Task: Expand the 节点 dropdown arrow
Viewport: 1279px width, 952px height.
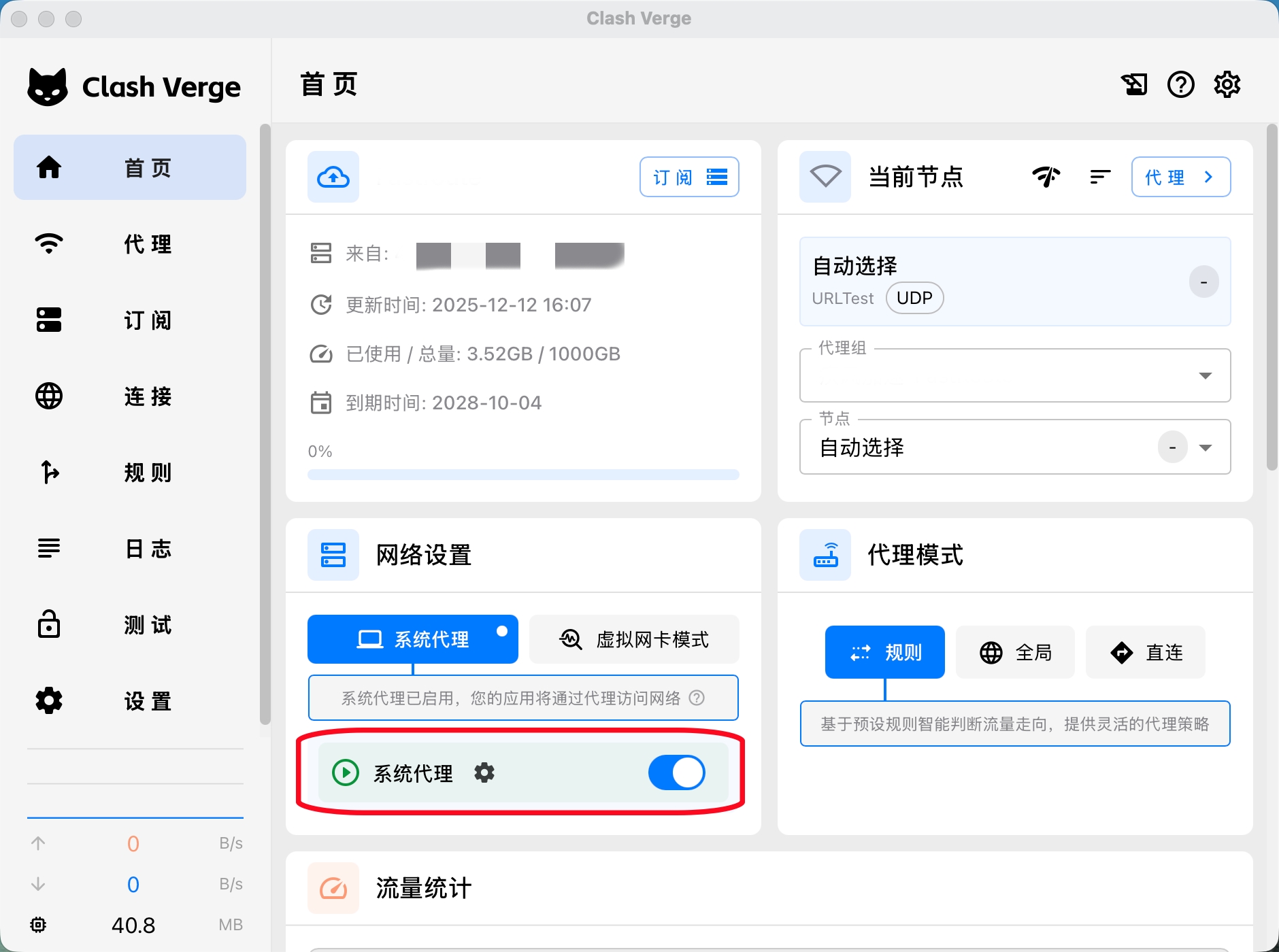Action: point(1205,447)
